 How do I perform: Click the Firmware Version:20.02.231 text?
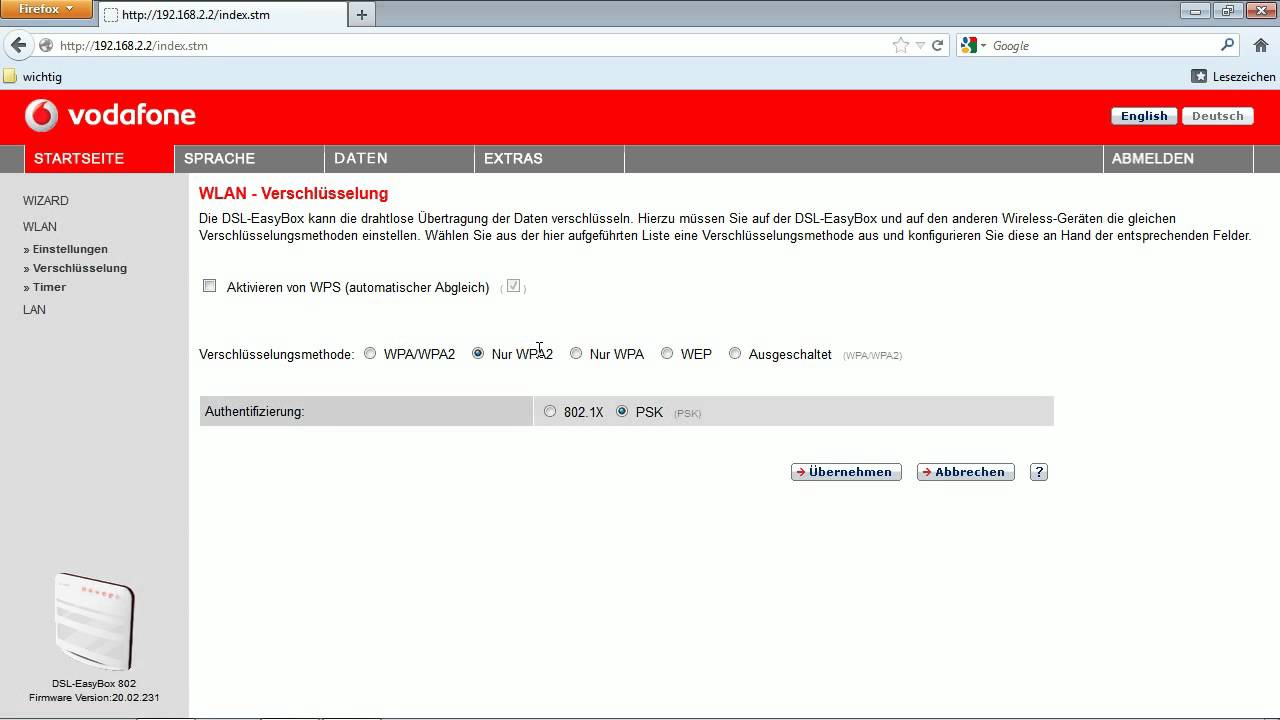94,698
